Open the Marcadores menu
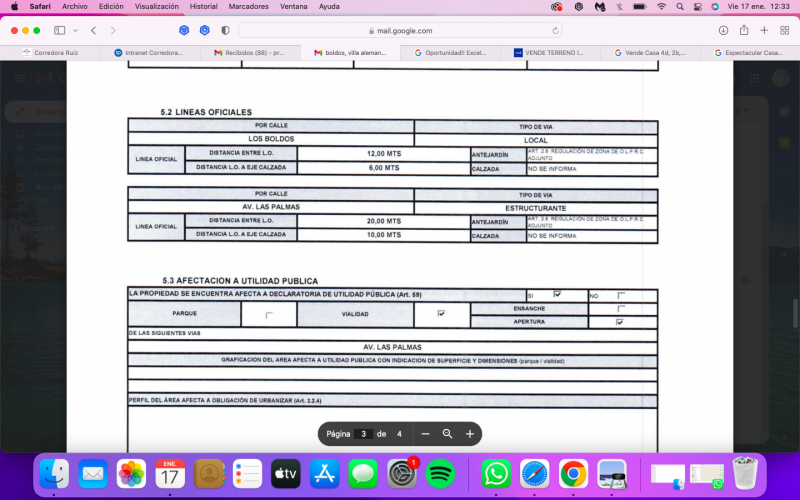Viewport: 800px width, 500px height. (248, 7)
